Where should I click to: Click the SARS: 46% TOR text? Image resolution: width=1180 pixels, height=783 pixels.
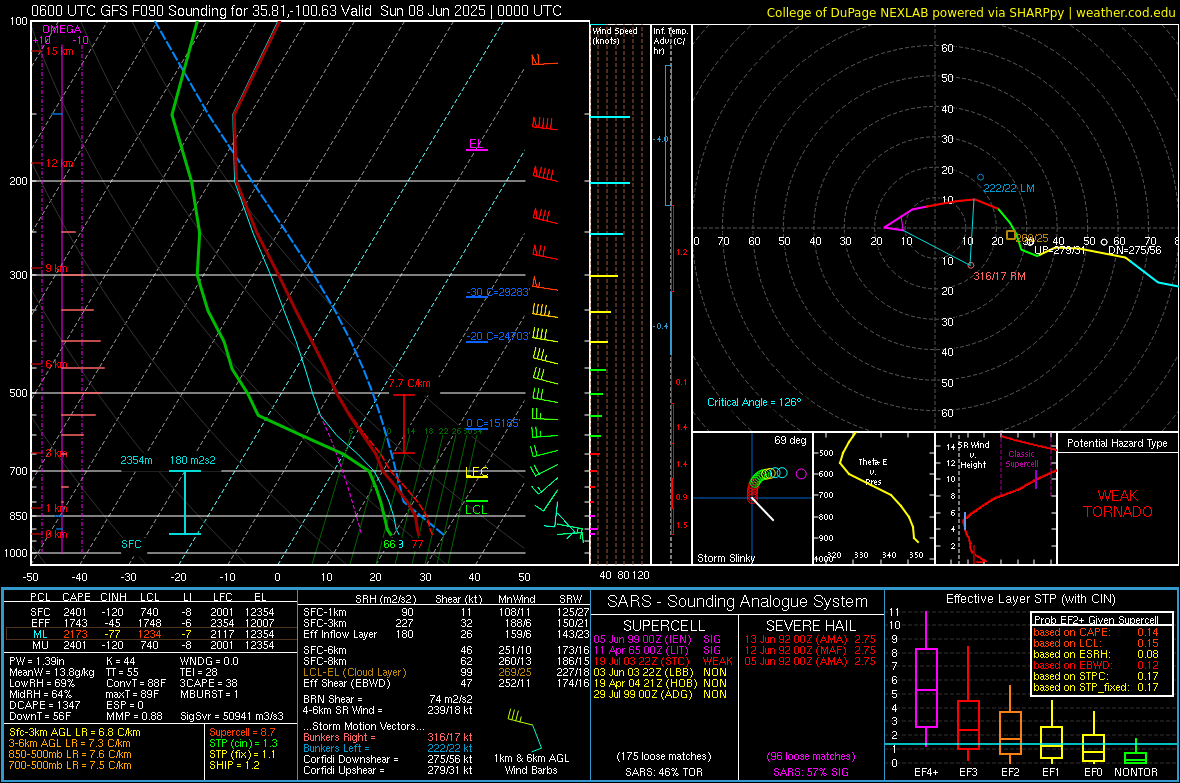pos(663,772)
